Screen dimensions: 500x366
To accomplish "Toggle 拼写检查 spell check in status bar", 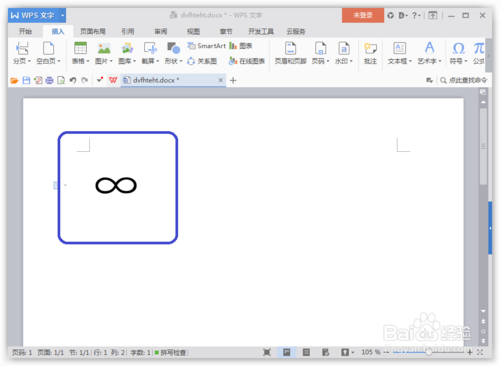I will click(x=170, y=353).
